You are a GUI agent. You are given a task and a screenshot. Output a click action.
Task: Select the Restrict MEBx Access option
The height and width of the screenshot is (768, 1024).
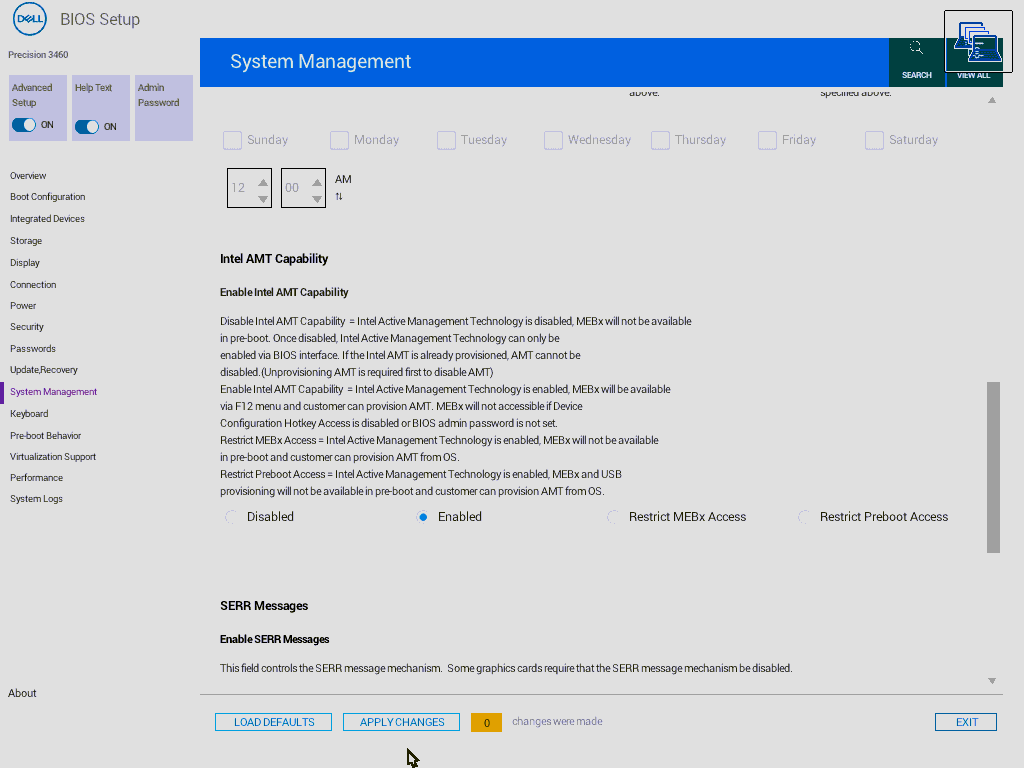(611, 517)
